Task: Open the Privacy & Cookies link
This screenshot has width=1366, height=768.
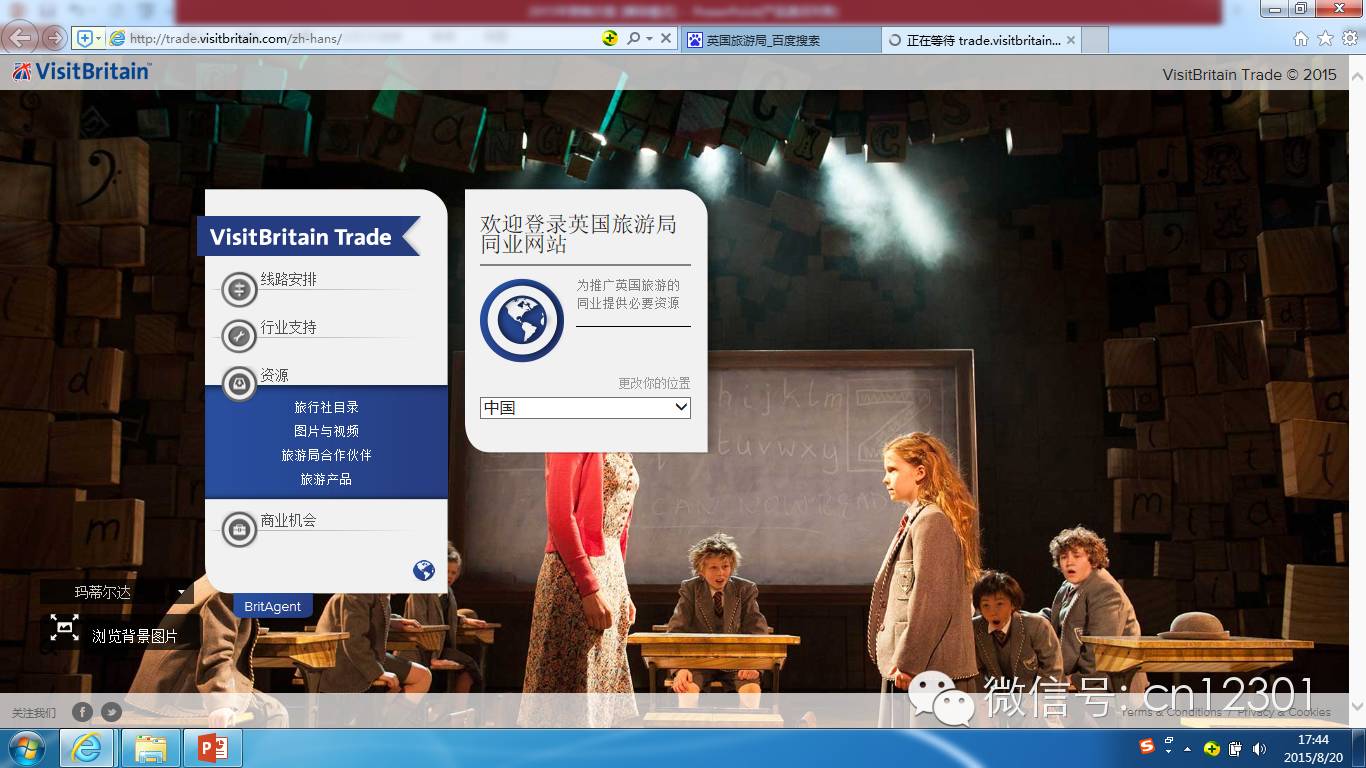Action: pyautogui.click(x=1284, y=712)
